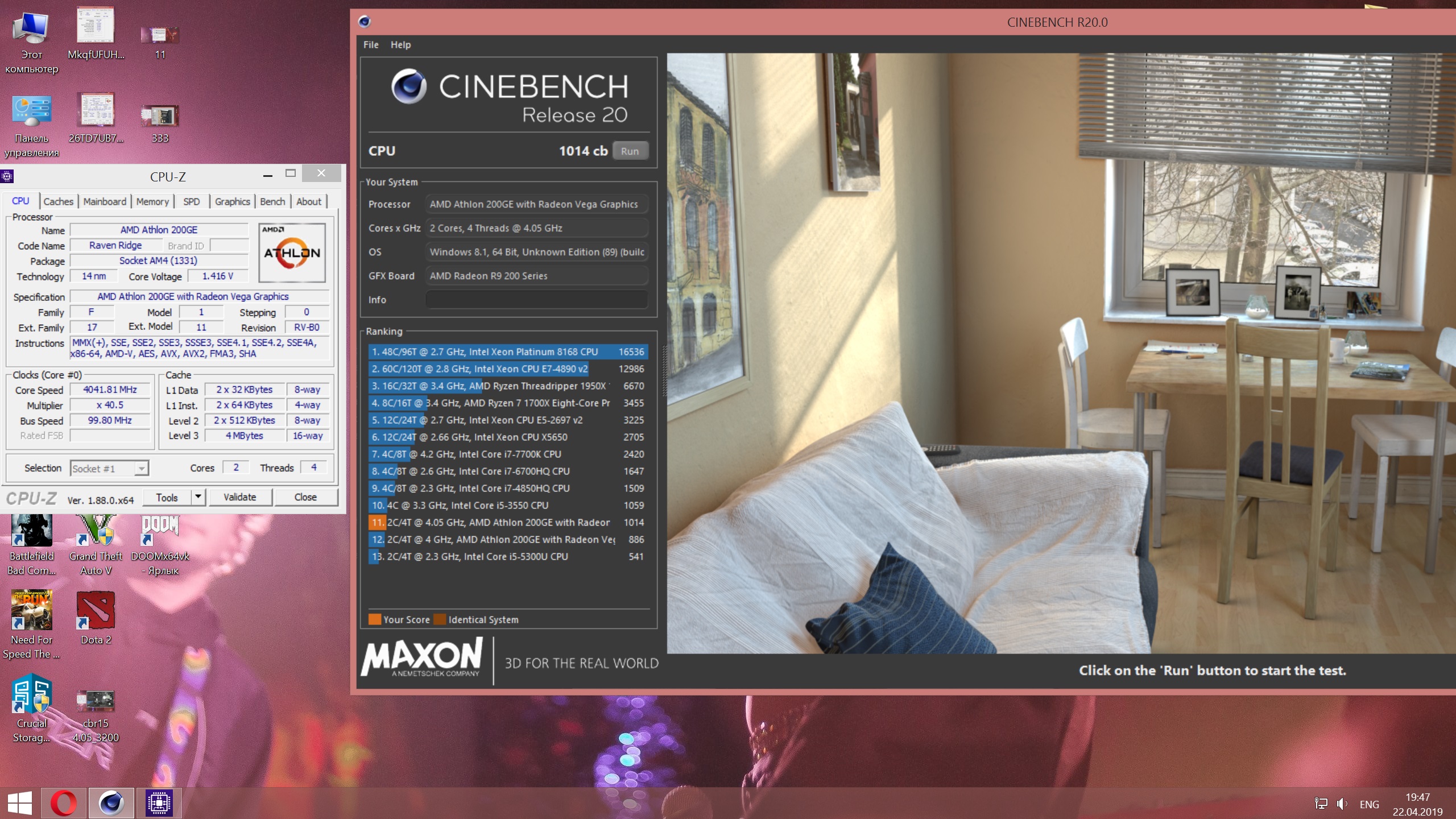Click the MAXON logo in Cinebench
The height and width of the screenshot is (819, 1456).
pos(422,657)
